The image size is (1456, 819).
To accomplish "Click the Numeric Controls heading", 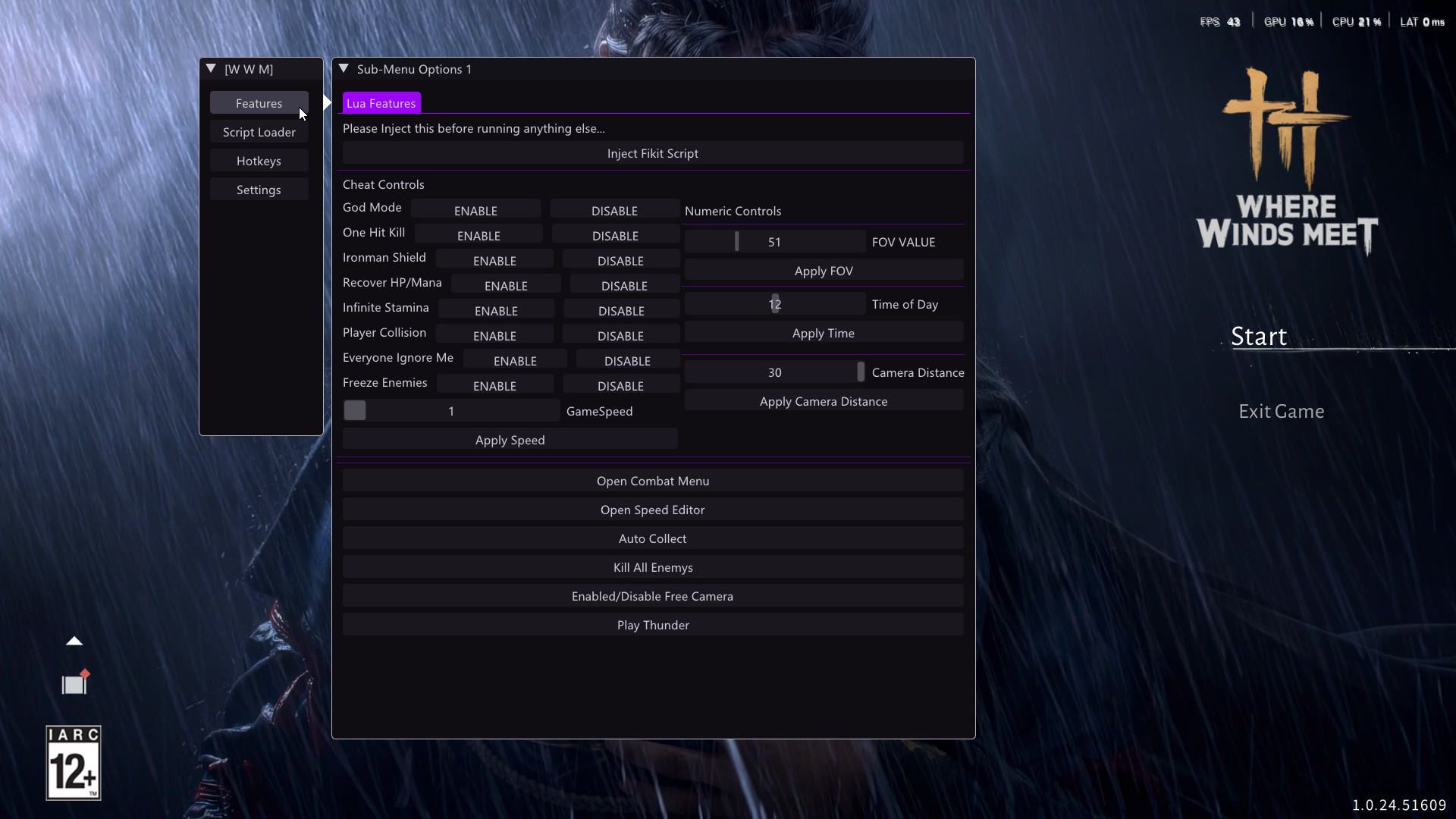I will [733, 211].
